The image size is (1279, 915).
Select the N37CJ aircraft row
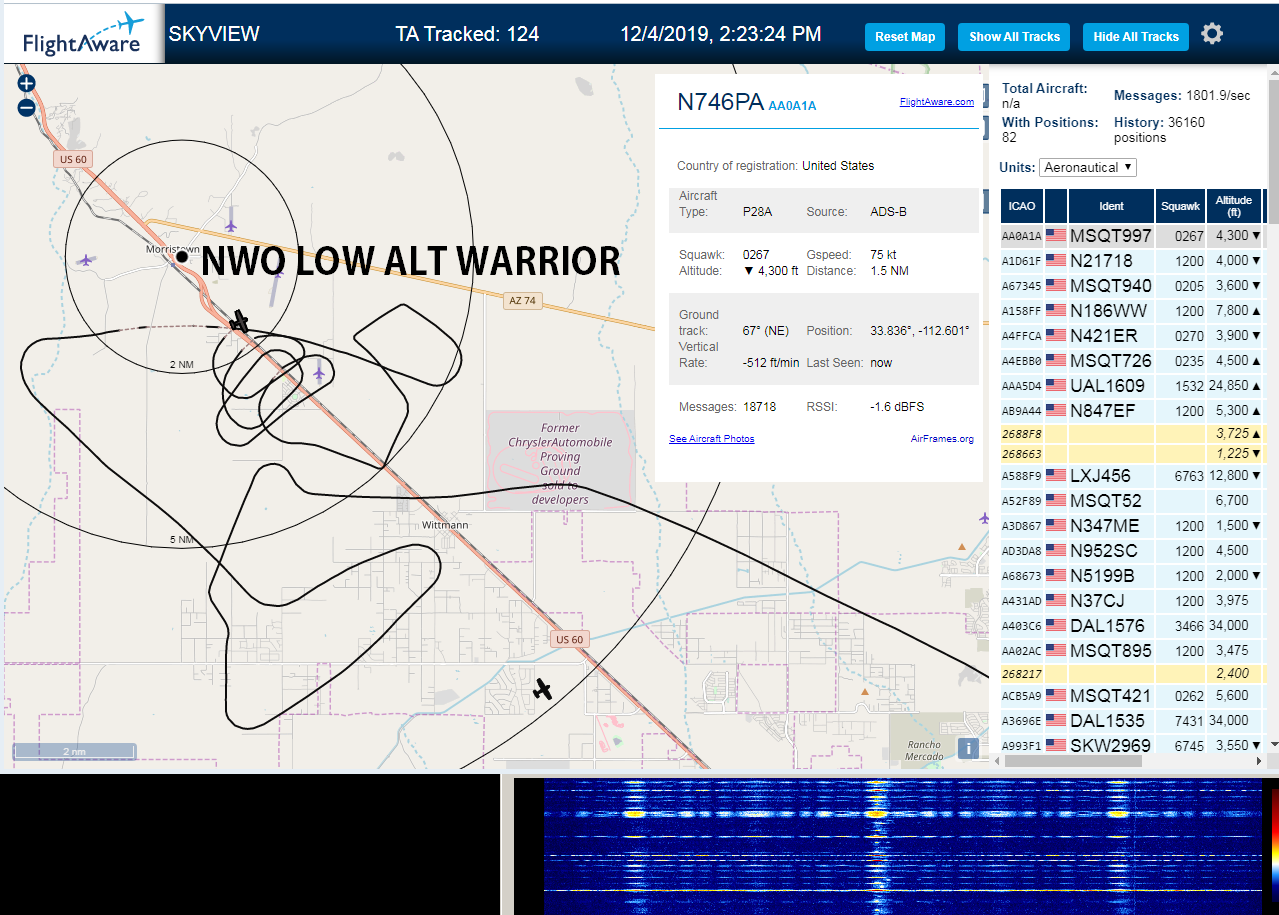point(1132,601)
